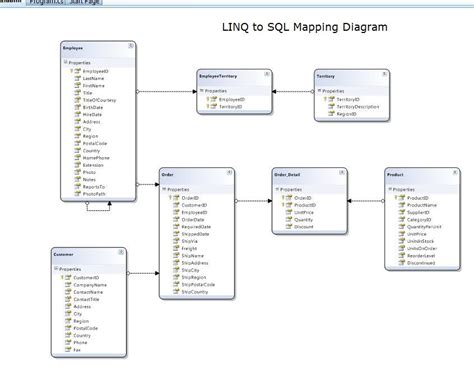
Task: Click the TerritoryID property icon in EmployeeTerritory
Action: coord(214,107)
